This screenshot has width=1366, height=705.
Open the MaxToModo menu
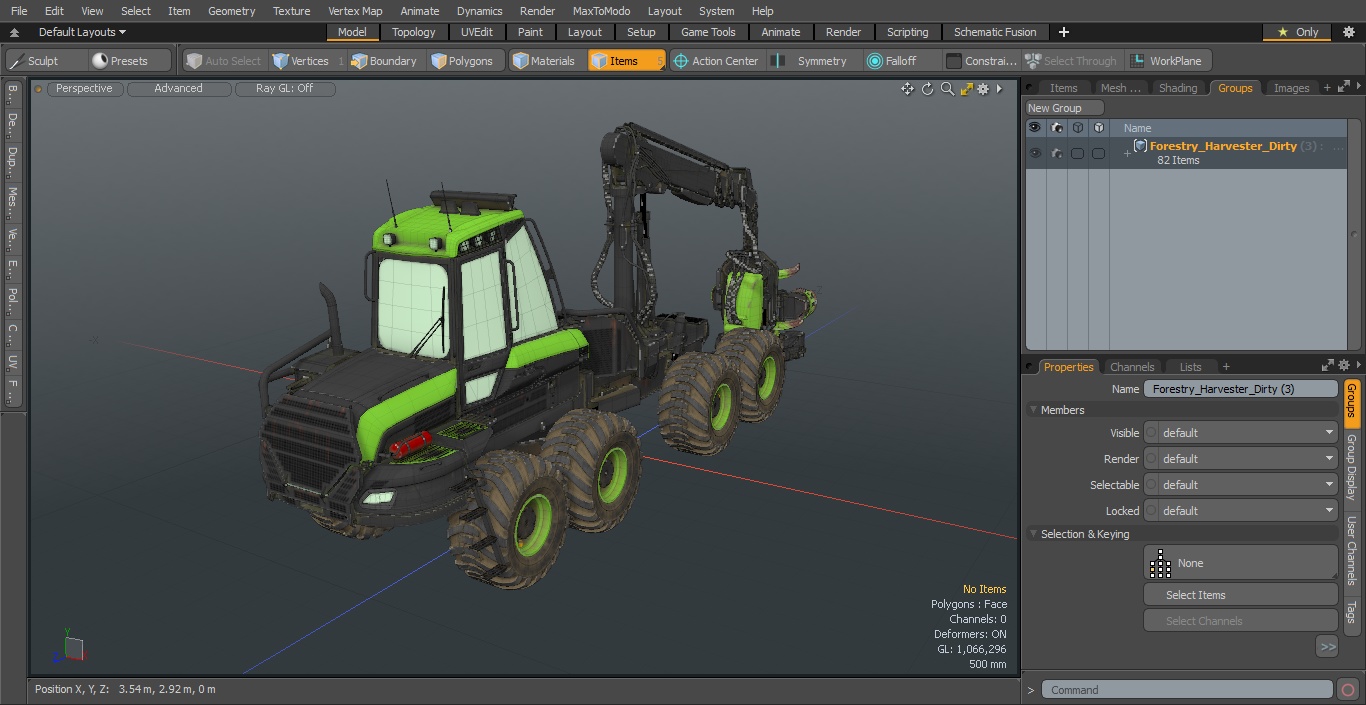[601, 11]
